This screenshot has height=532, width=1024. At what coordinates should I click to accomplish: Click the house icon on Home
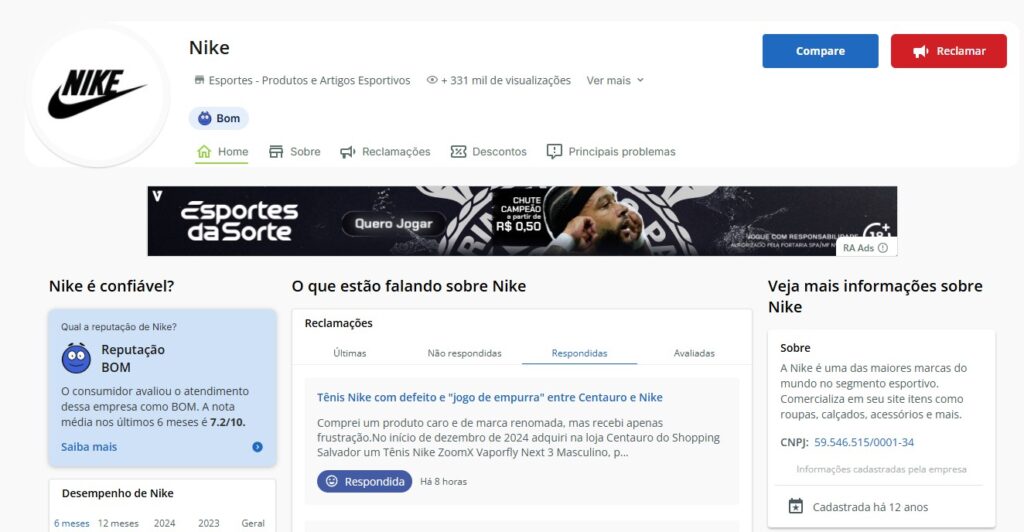pos(204,151)
